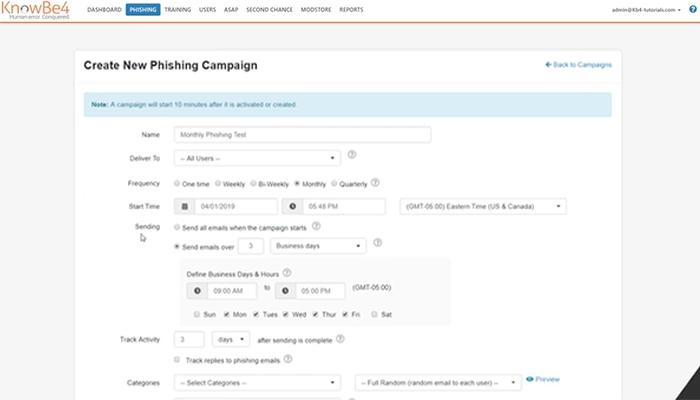Open Deliver To All Users dropdown
This screenshot has width=700, height=400.
(x=257, y=158)
